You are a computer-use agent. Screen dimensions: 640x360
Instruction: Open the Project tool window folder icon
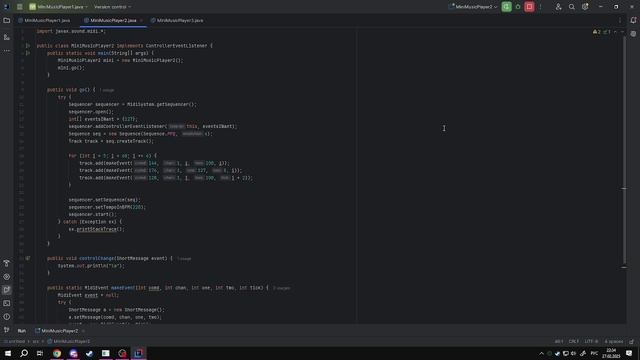point(7,20)
